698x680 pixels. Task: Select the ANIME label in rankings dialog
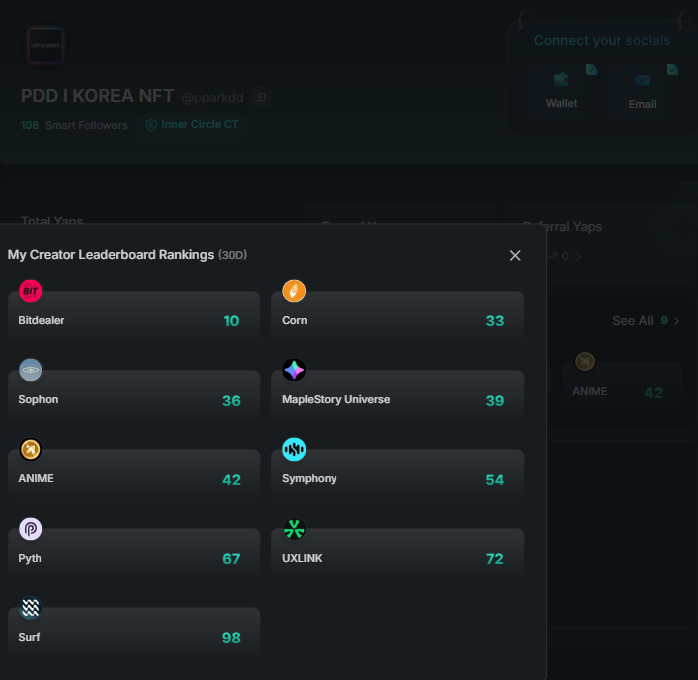pos(36,478)
